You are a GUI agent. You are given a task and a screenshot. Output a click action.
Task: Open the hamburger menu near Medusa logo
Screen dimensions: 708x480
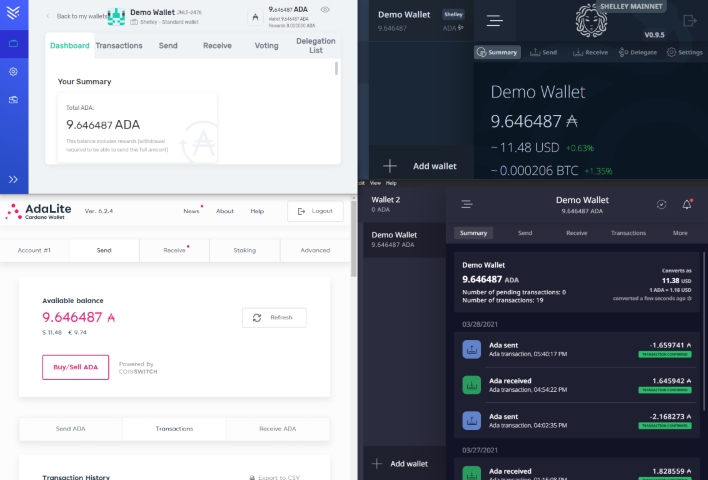point(494,20)
